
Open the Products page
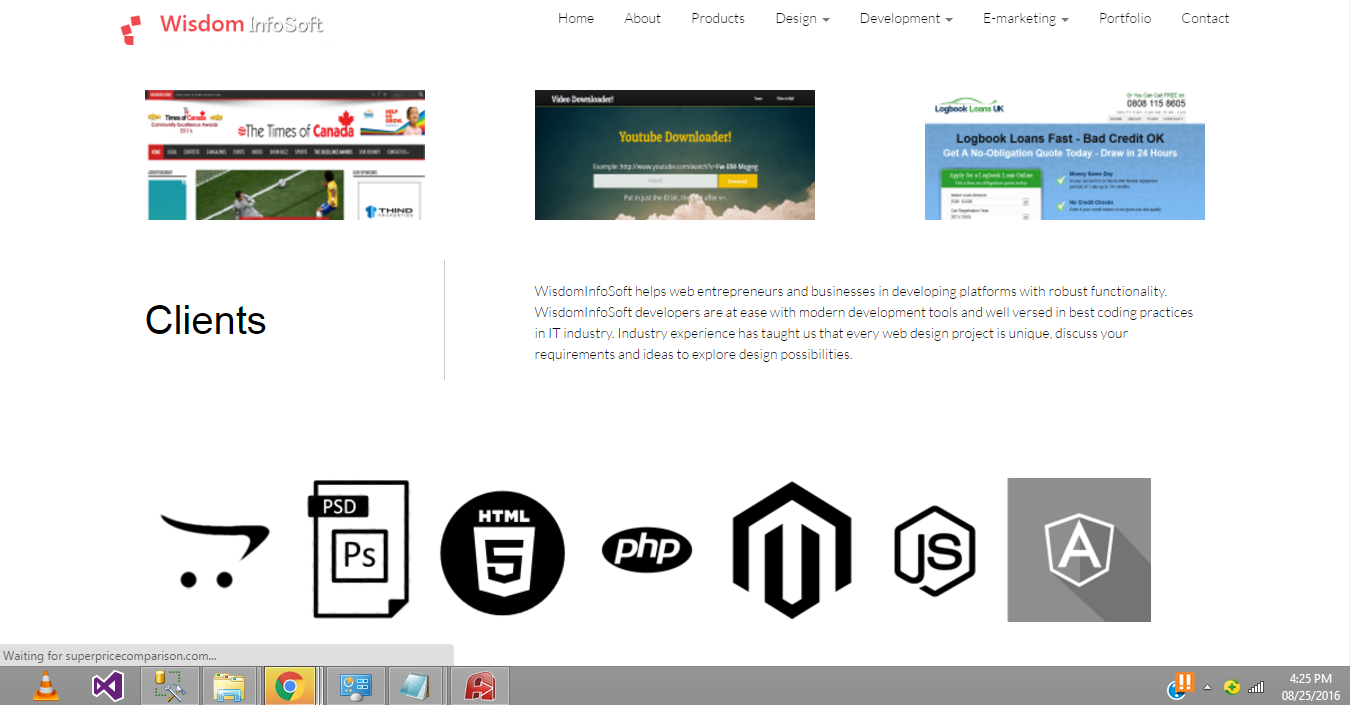718,18
